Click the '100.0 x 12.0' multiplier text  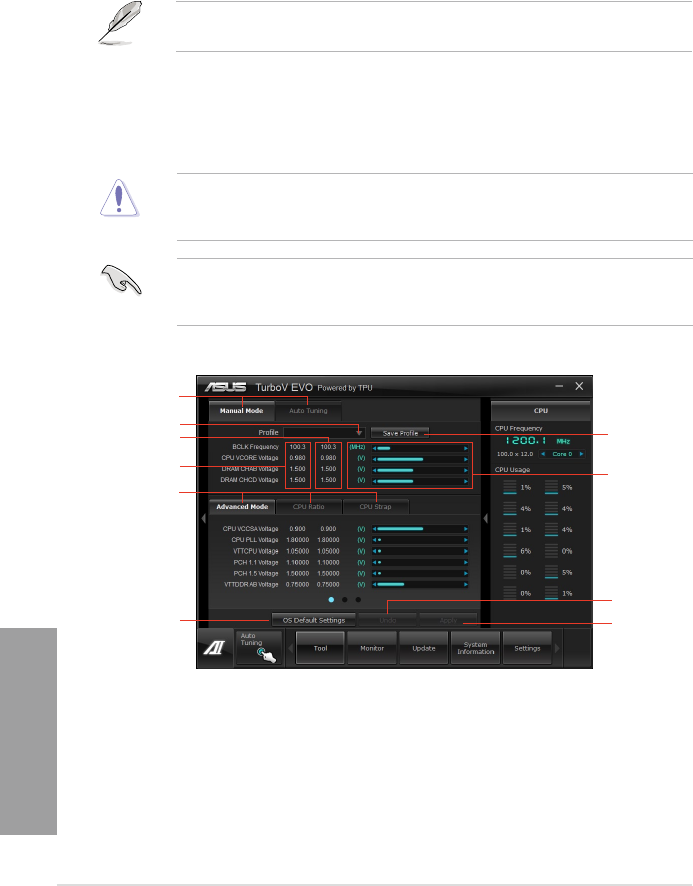pyautogui.click(x=515, y=454)
